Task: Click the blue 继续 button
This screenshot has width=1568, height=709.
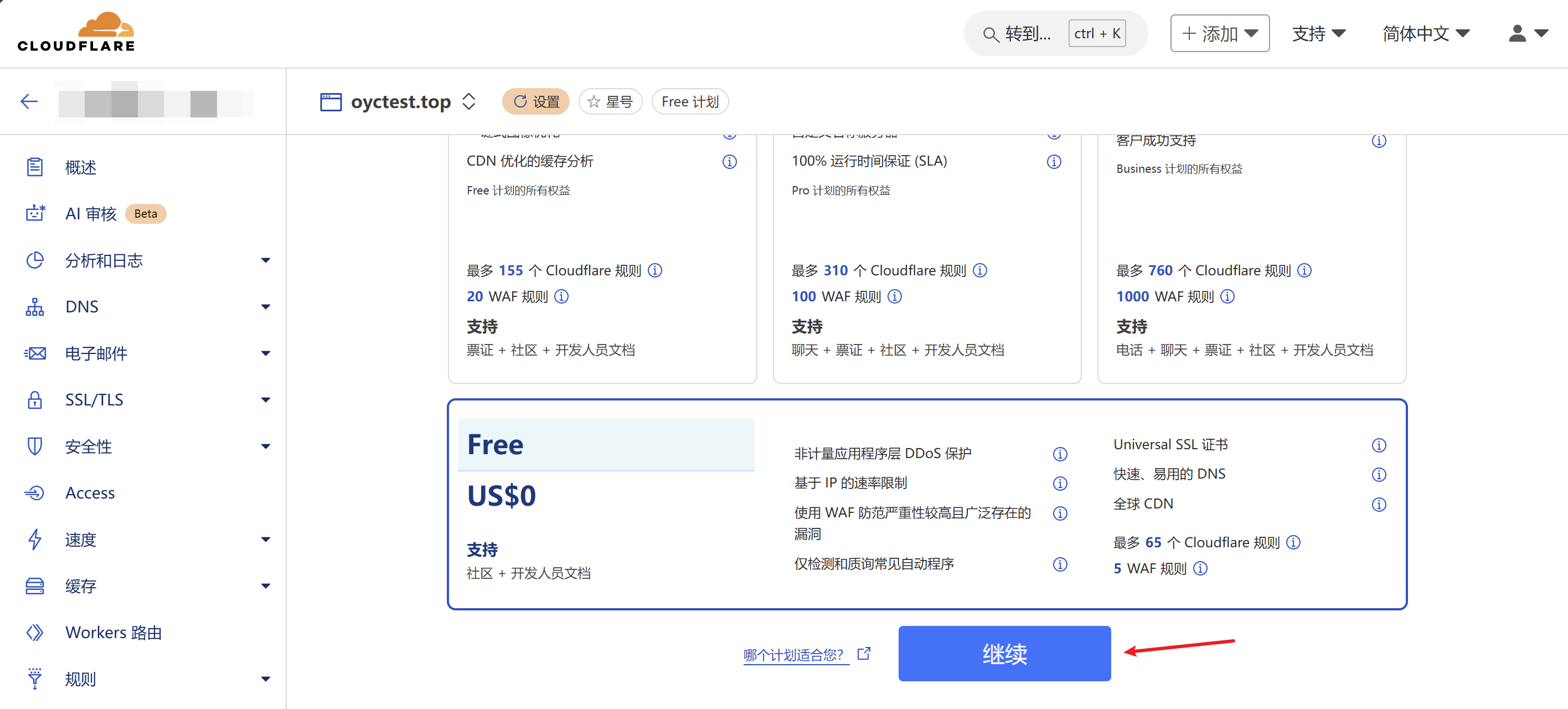Action: [x=1004, y=654]
